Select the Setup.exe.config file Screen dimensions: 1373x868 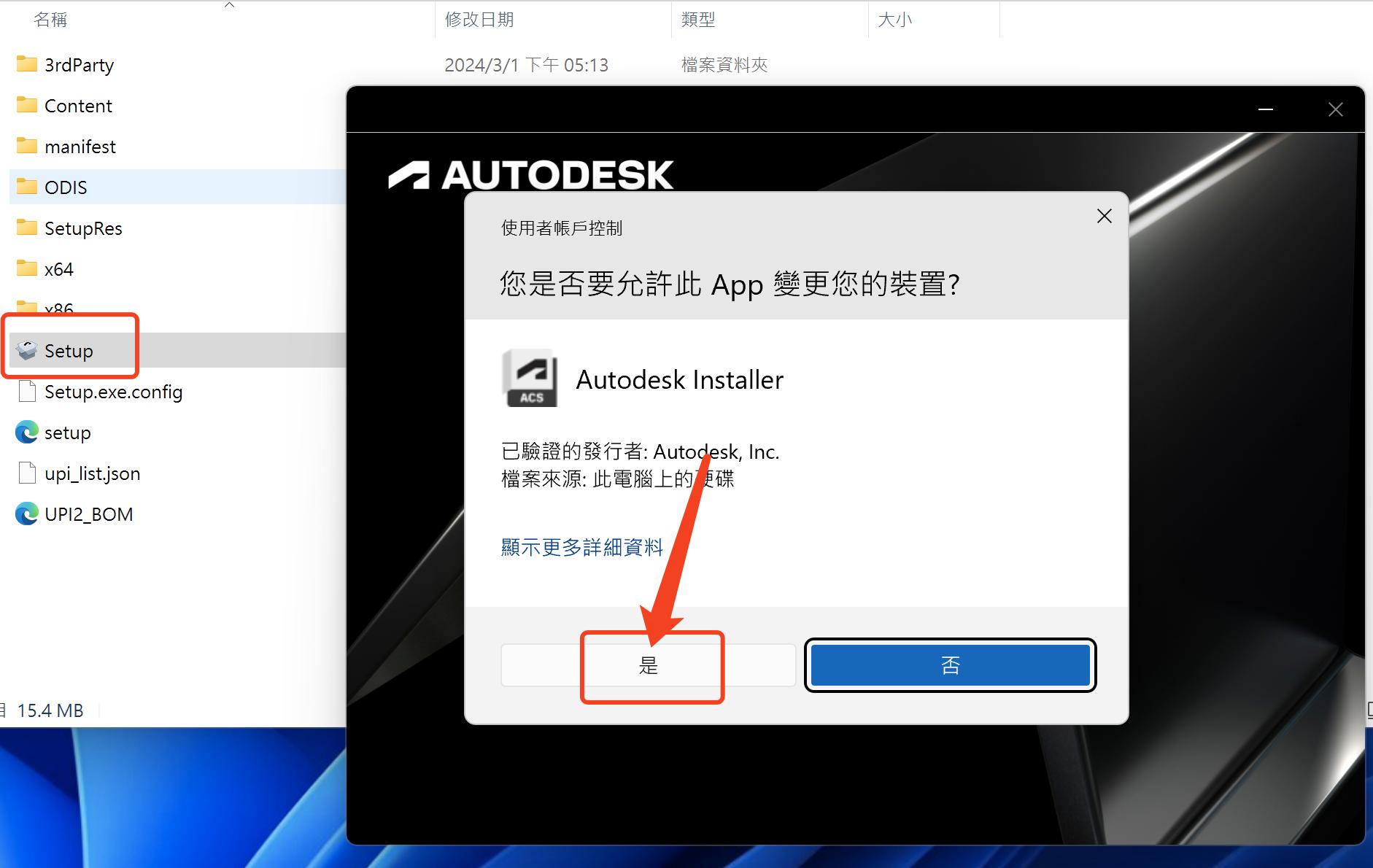pos(113,392)
